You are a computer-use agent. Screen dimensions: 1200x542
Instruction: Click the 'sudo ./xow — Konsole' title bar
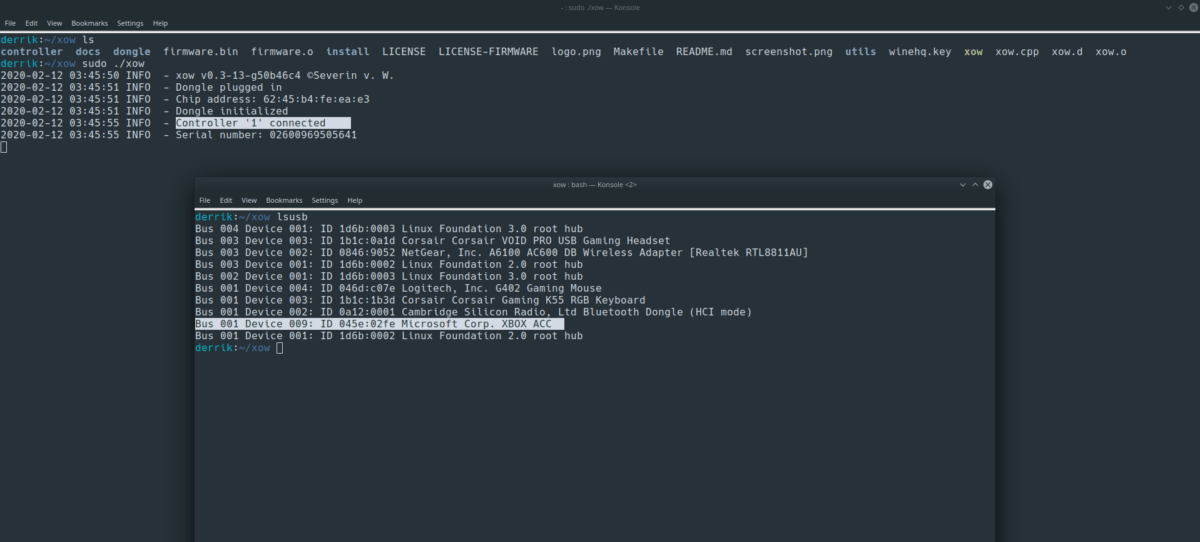tap(599, 8)
